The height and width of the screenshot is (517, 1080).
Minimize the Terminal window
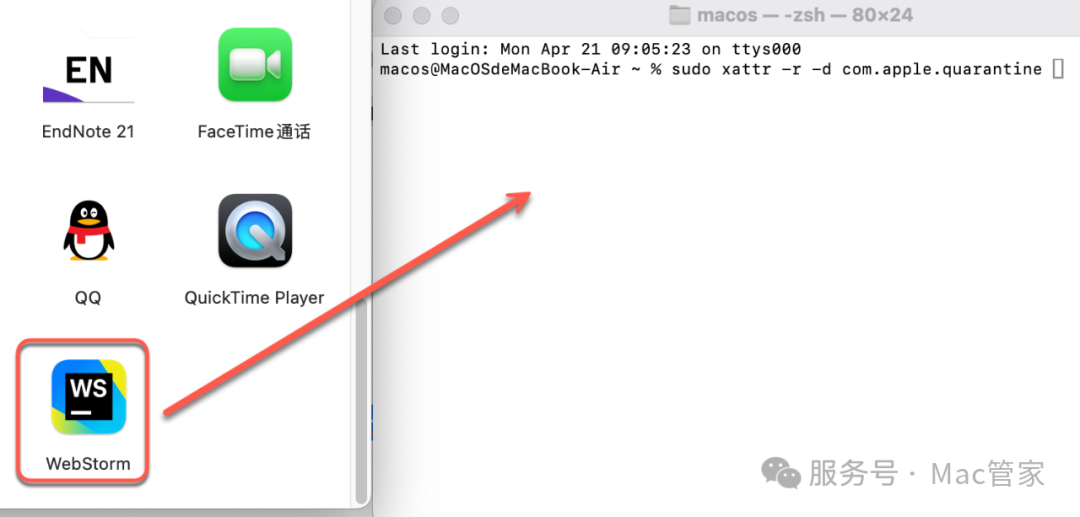[422, 15]
